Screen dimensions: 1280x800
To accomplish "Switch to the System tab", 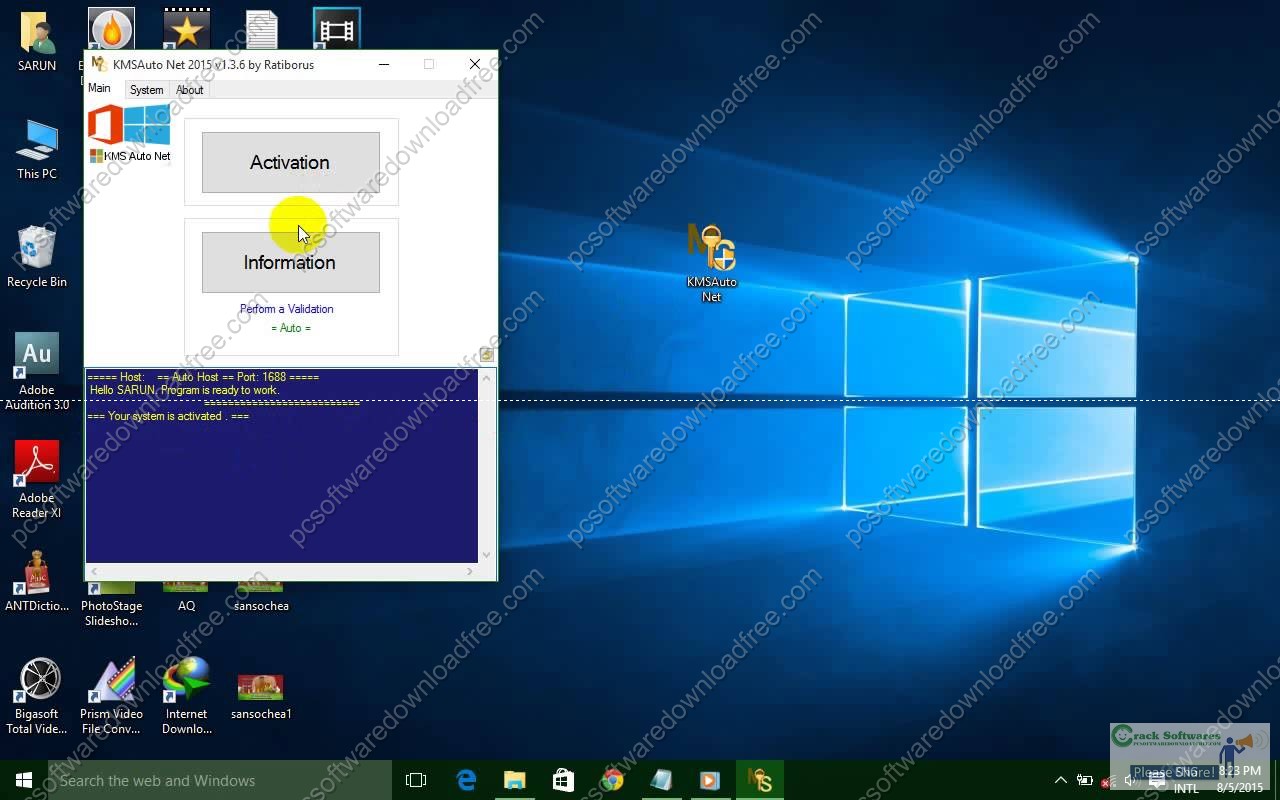I will (146, 90).
